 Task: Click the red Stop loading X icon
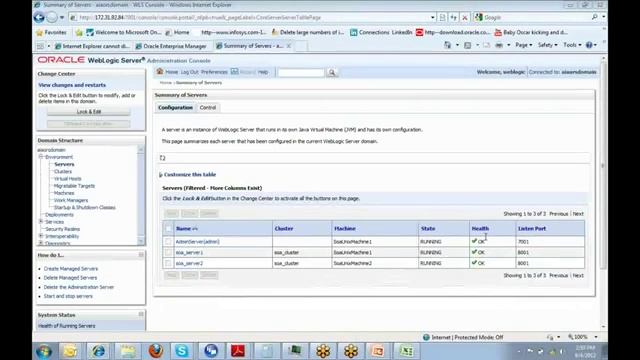point(464,18)
